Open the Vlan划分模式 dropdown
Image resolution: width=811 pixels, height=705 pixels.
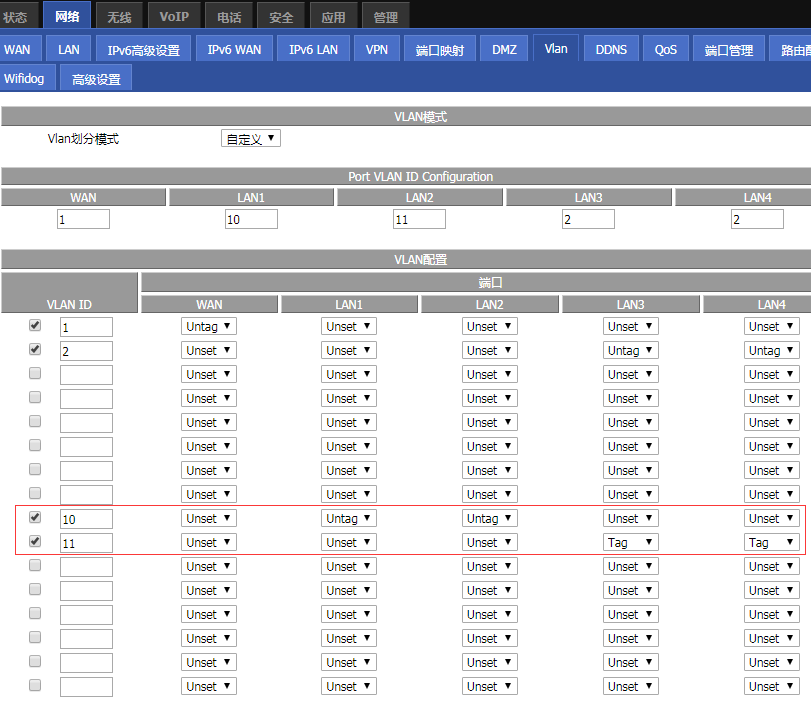point(250,139)
